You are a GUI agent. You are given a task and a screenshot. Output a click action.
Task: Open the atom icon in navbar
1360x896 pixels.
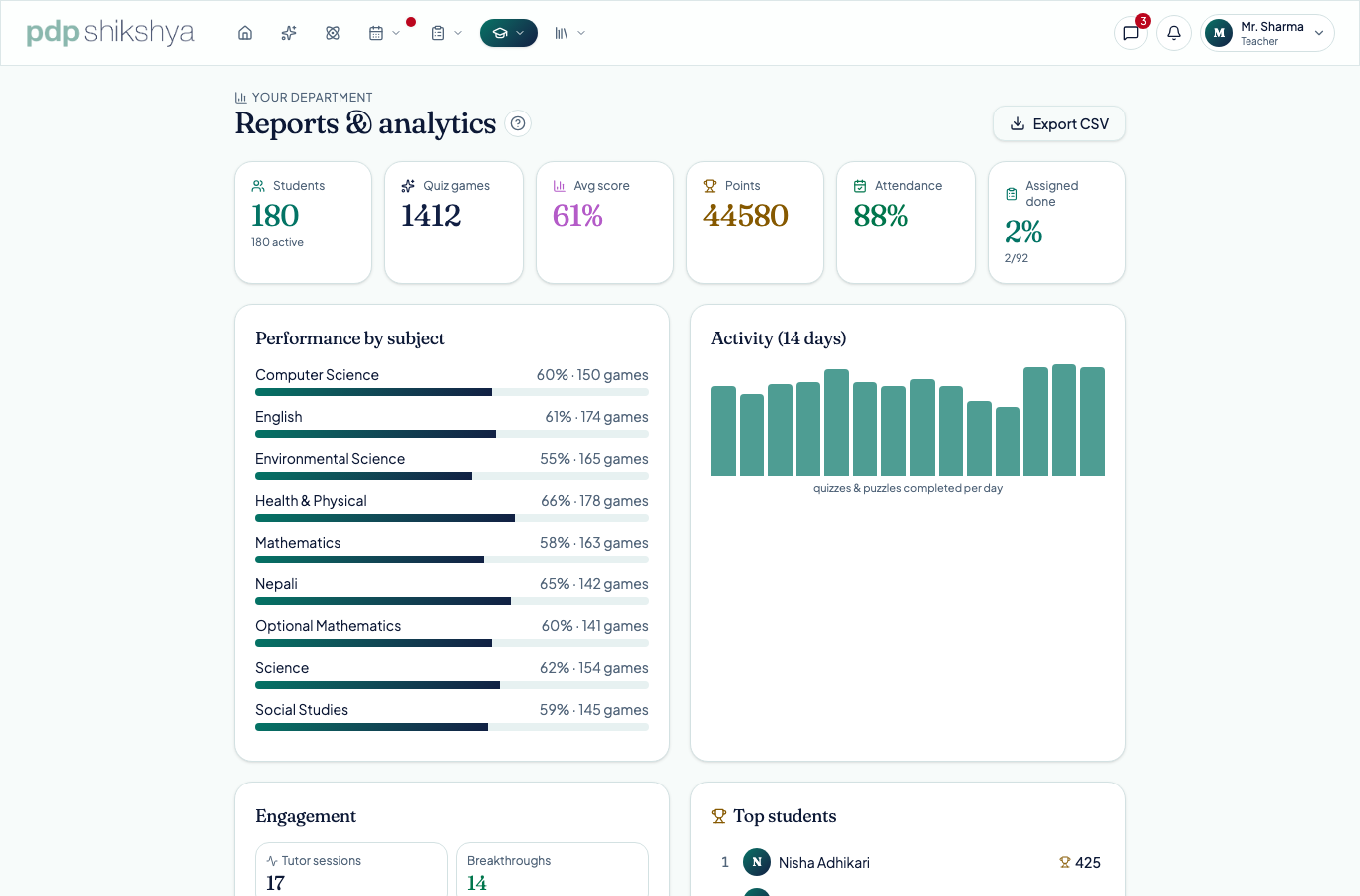click(333, 33)
